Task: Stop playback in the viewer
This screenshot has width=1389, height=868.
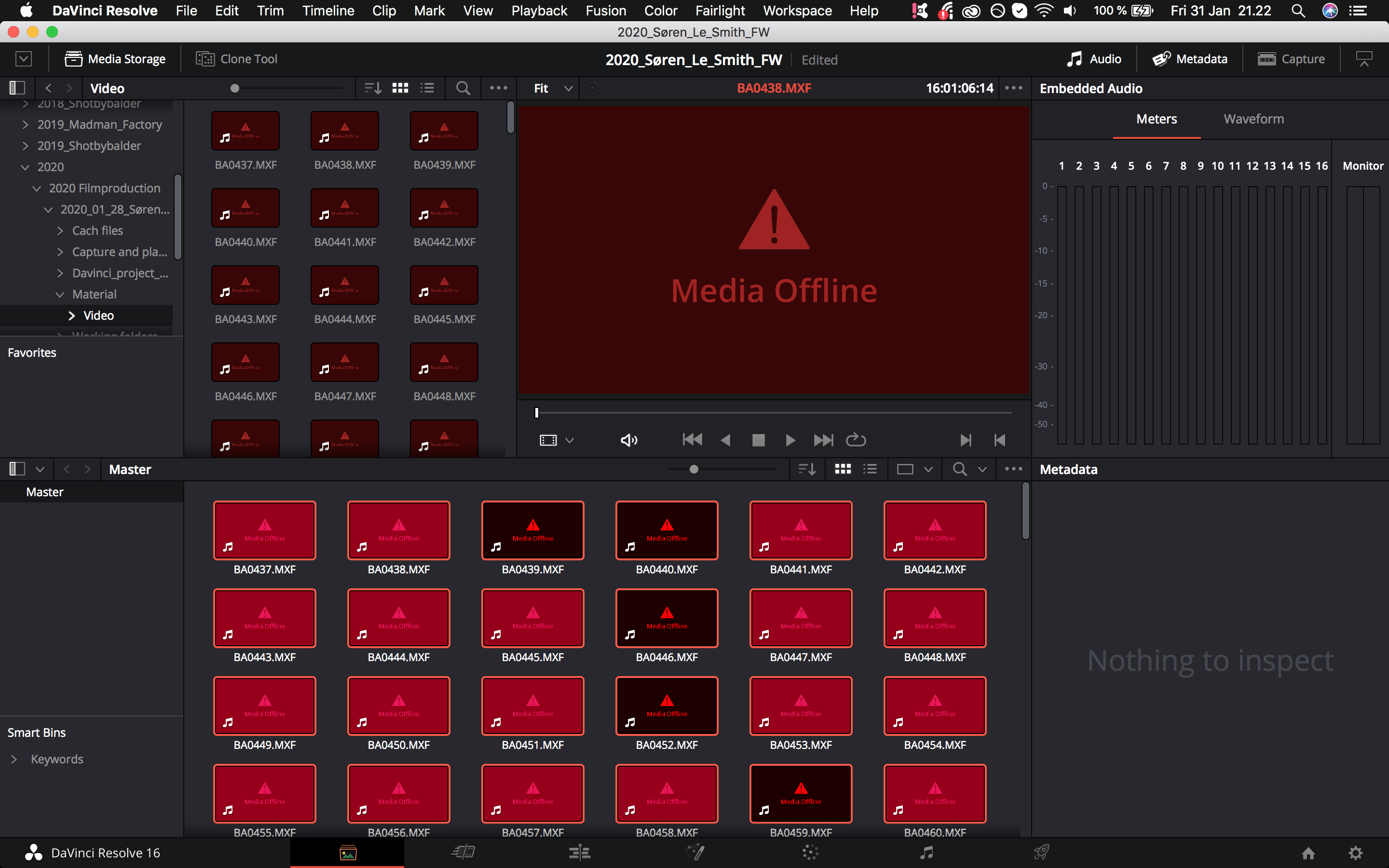Action: point(758,440)
